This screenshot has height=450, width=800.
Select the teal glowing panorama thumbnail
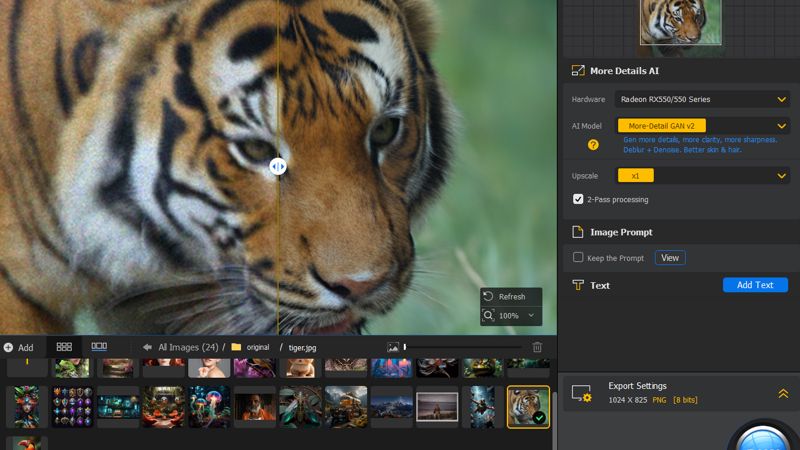(x=118, y=407)
